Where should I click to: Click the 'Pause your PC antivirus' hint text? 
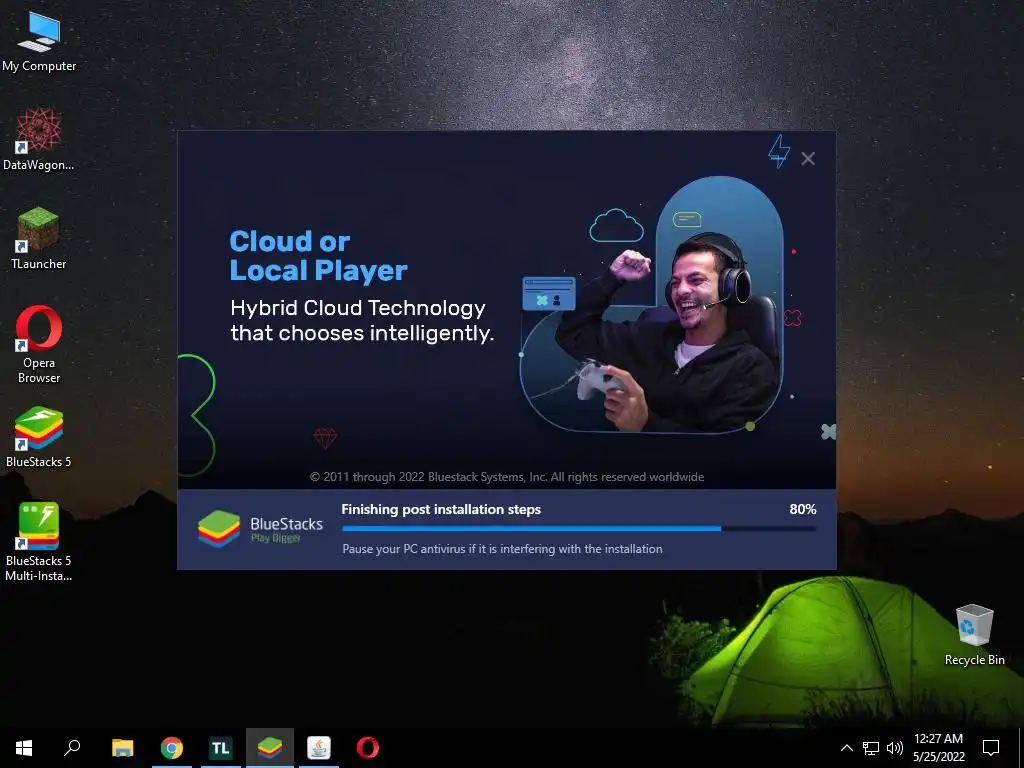coord(502,549)
